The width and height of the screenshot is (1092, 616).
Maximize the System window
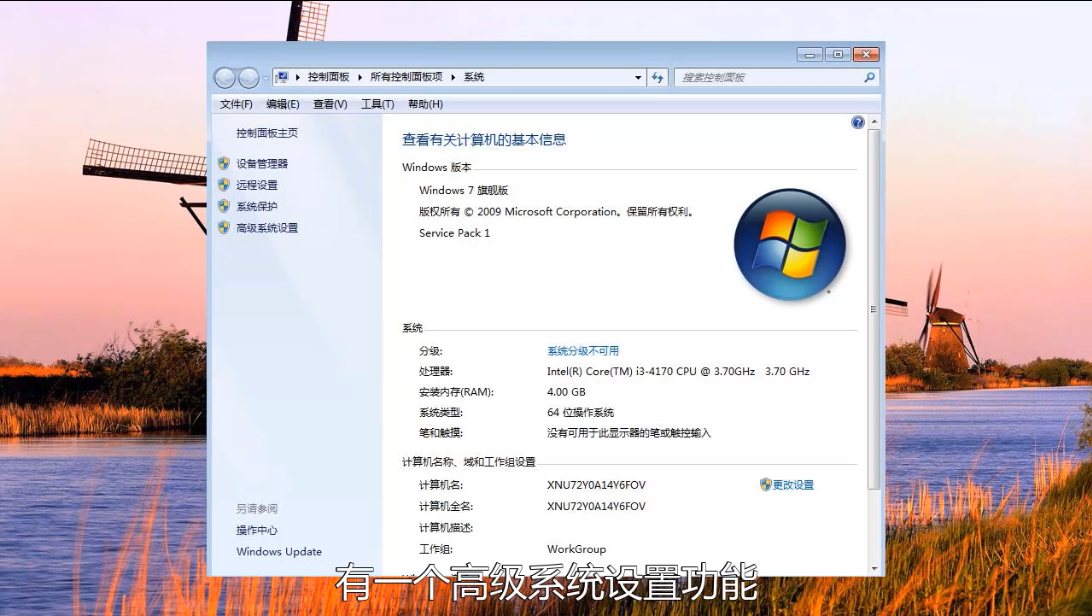[838, 54]
